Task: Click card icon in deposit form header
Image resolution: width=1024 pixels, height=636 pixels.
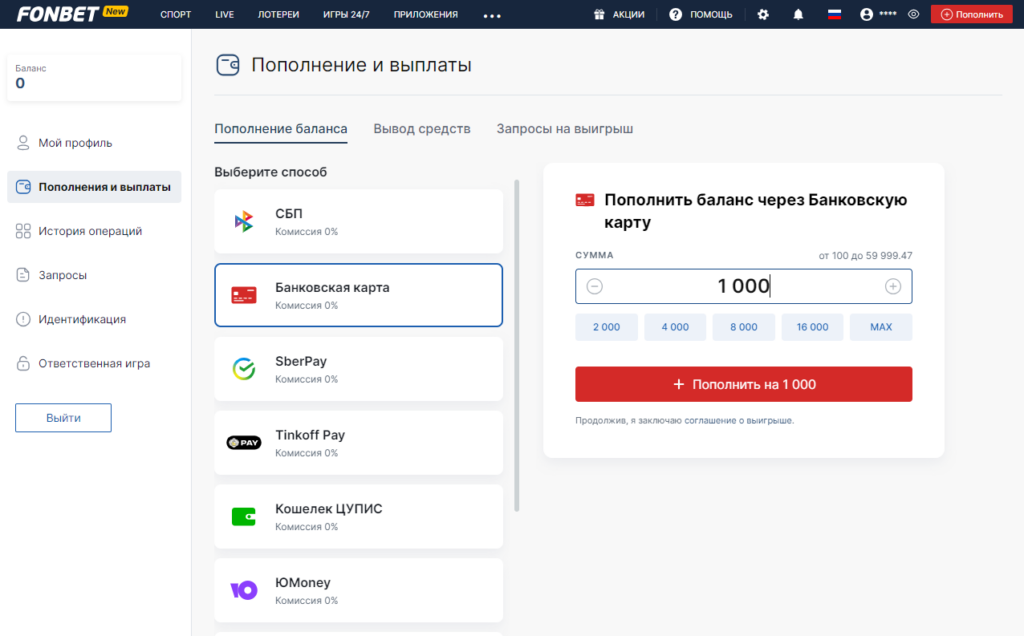Action: pos(584,200)
